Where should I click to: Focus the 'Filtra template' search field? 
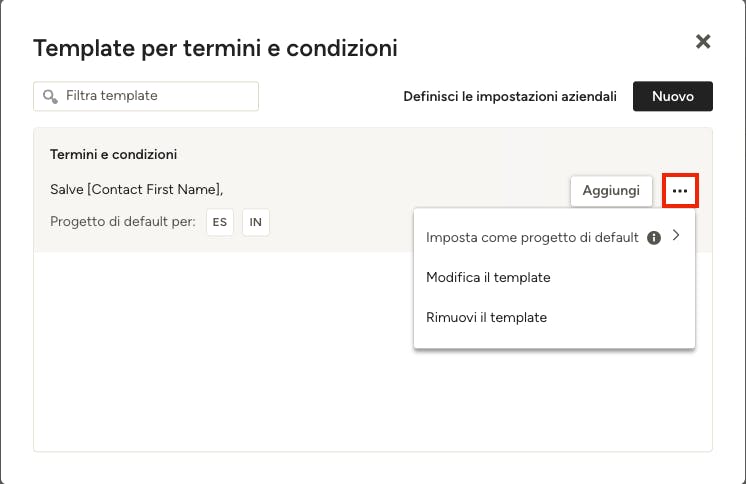point(146,96)
